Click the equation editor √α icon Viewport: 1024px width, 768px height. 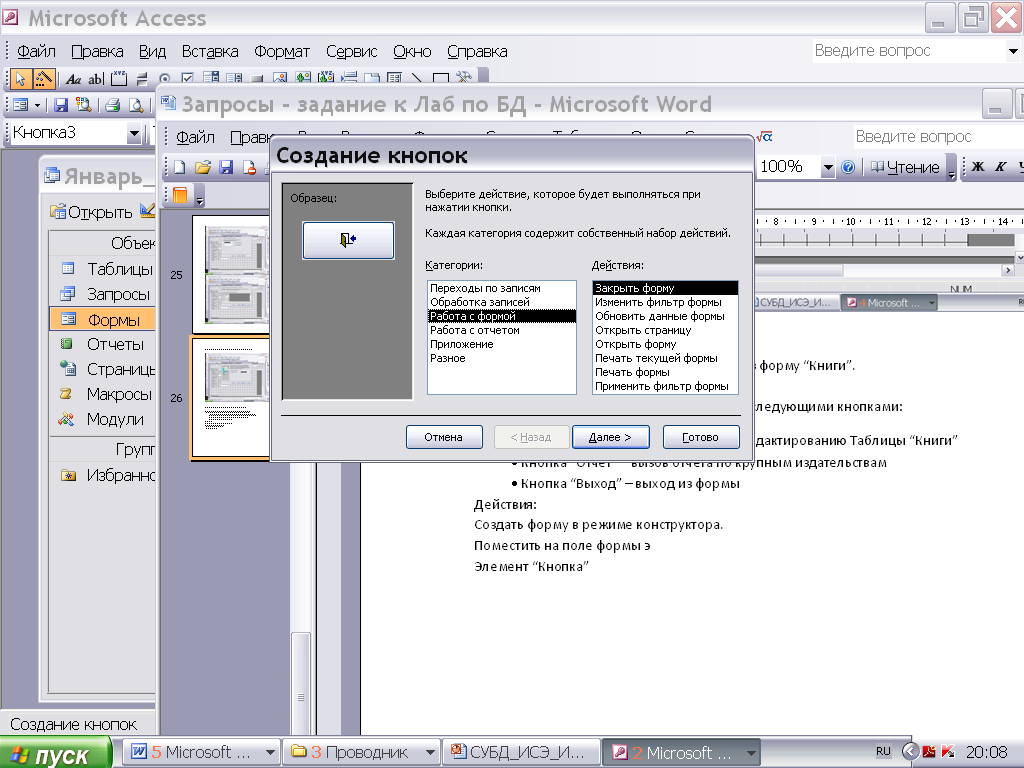point(764,136)
